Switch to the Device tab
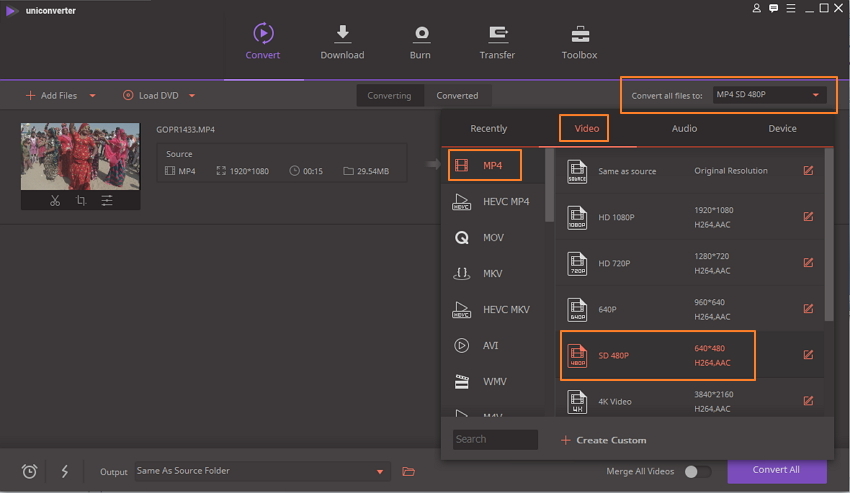This screenshot has width=850, height=493. [x=782, y=129]
